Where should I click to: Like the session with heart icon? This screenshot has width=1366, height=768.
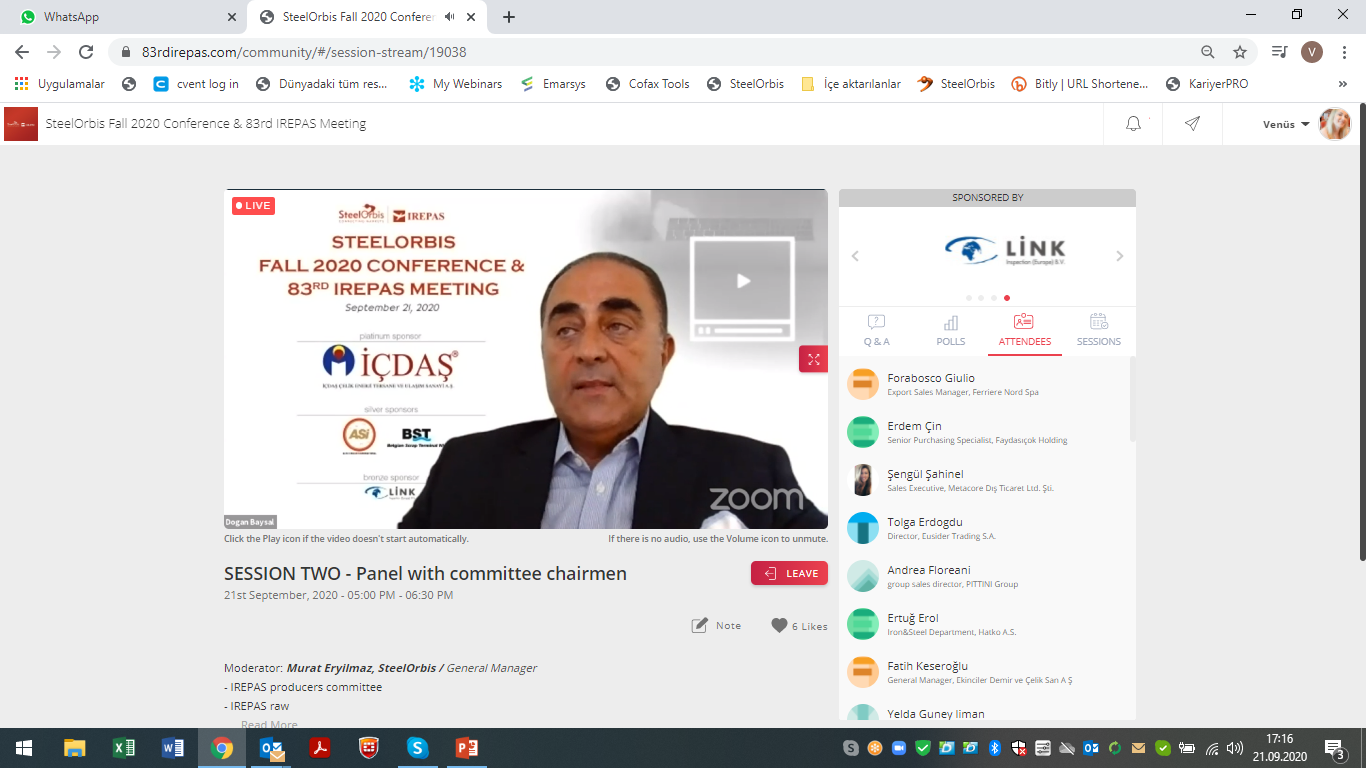tap(779, 626)
